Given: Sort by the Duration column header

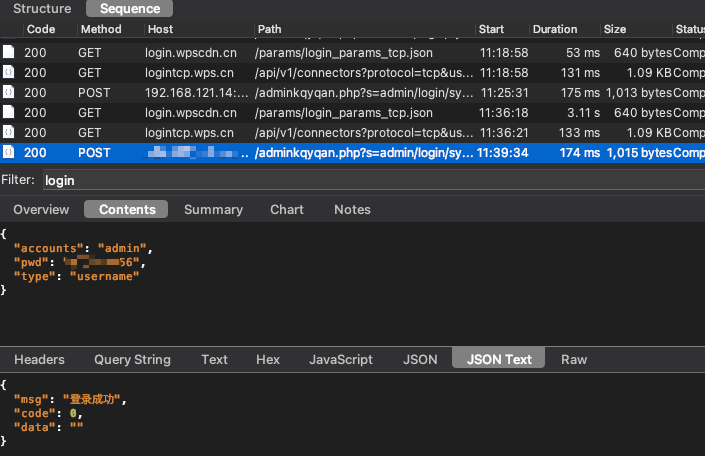Looking at the screenshot, I should [x=555, y=29].
